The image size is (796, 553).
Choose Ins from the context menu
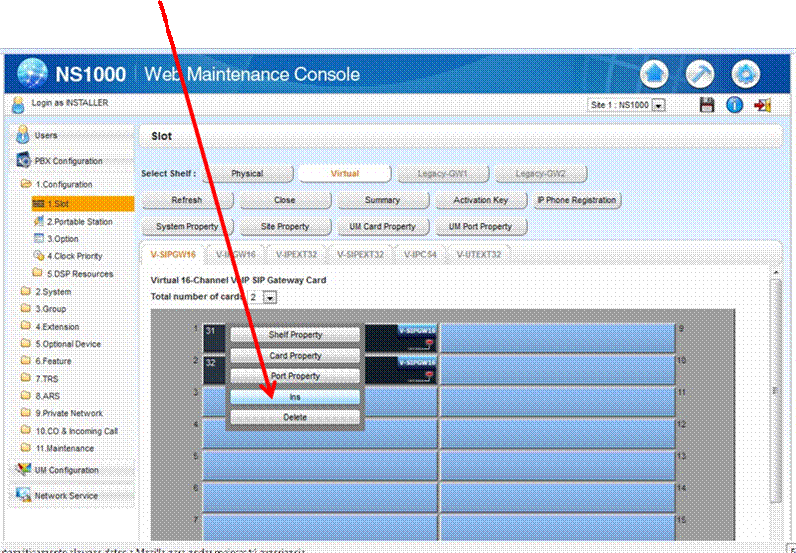[x=295, y=397]
